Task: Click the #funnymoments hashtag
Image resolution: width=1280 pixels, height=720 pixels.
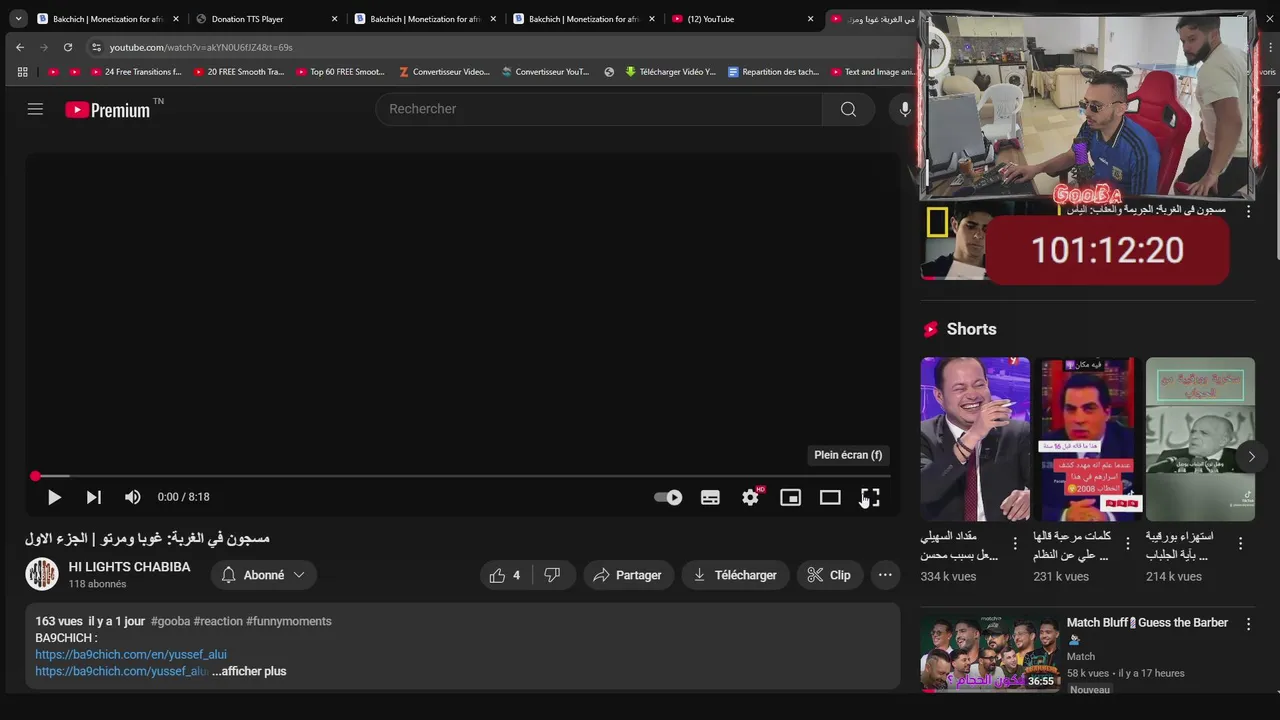Action: pyautogui.click(x=288, y=621)
